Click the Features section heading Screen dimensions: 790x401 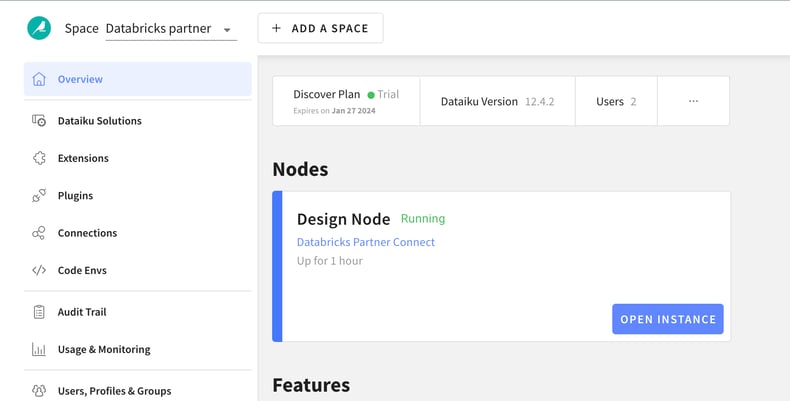[x=311, y=385]
